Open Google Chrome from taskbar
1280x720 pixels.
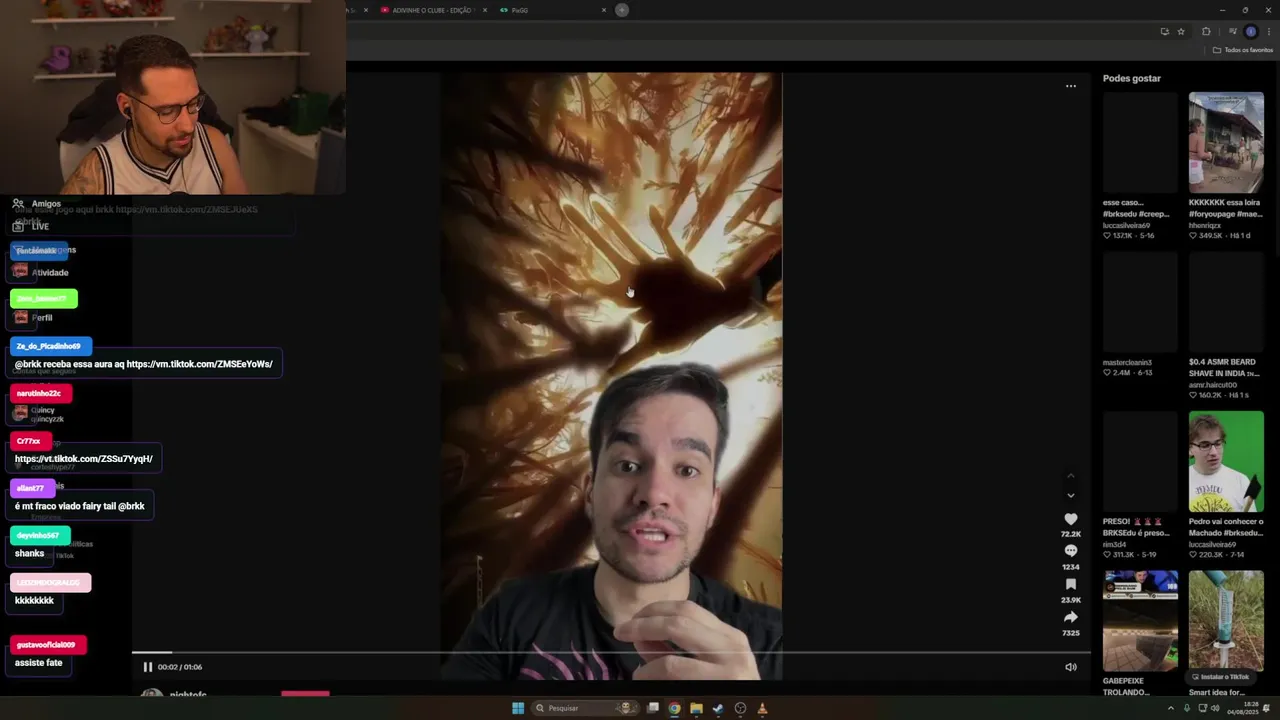675,708
